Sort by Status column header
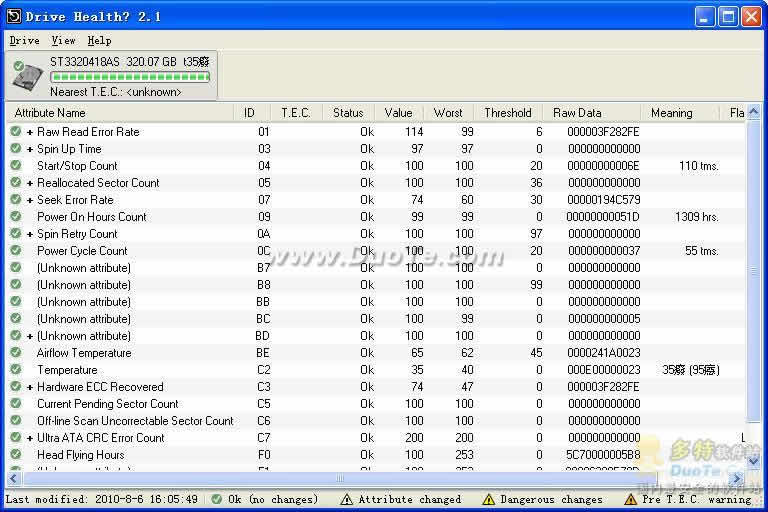The width and height of the screenshot is (768, 512). 348,113
